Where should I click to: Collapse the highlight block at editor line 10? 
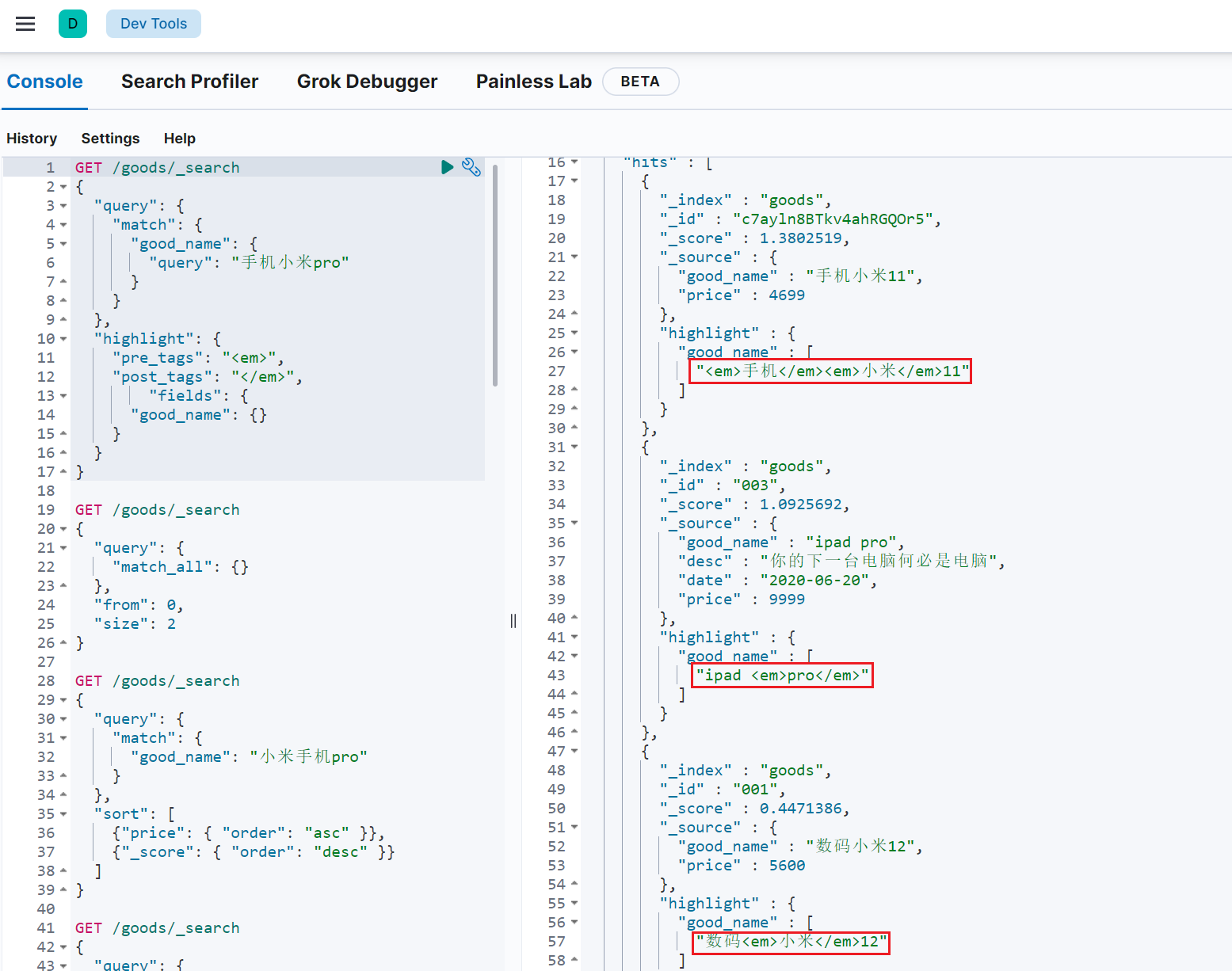[63, 339]
